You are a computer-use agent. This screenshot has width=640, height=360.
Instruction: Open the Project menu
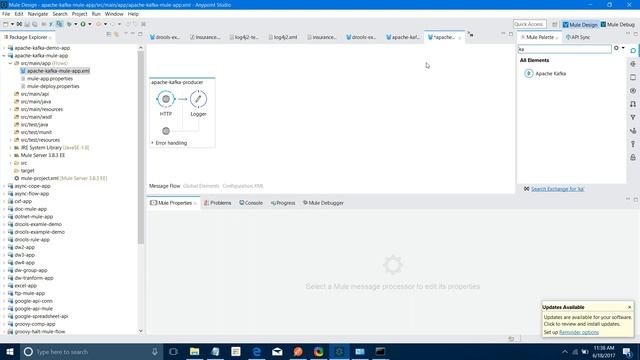pyautogui.click(x=80, y=14)
